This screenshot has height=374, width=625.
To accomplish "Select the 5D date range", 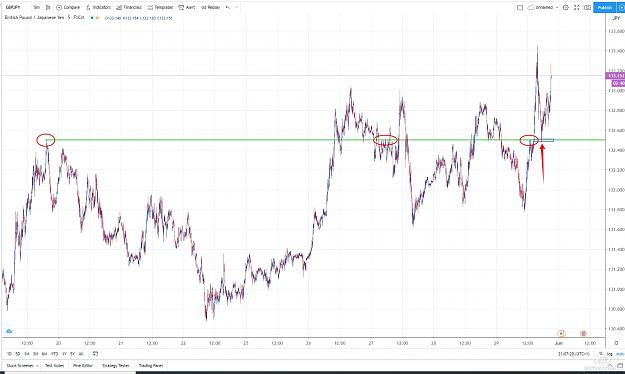I will 18,354.
